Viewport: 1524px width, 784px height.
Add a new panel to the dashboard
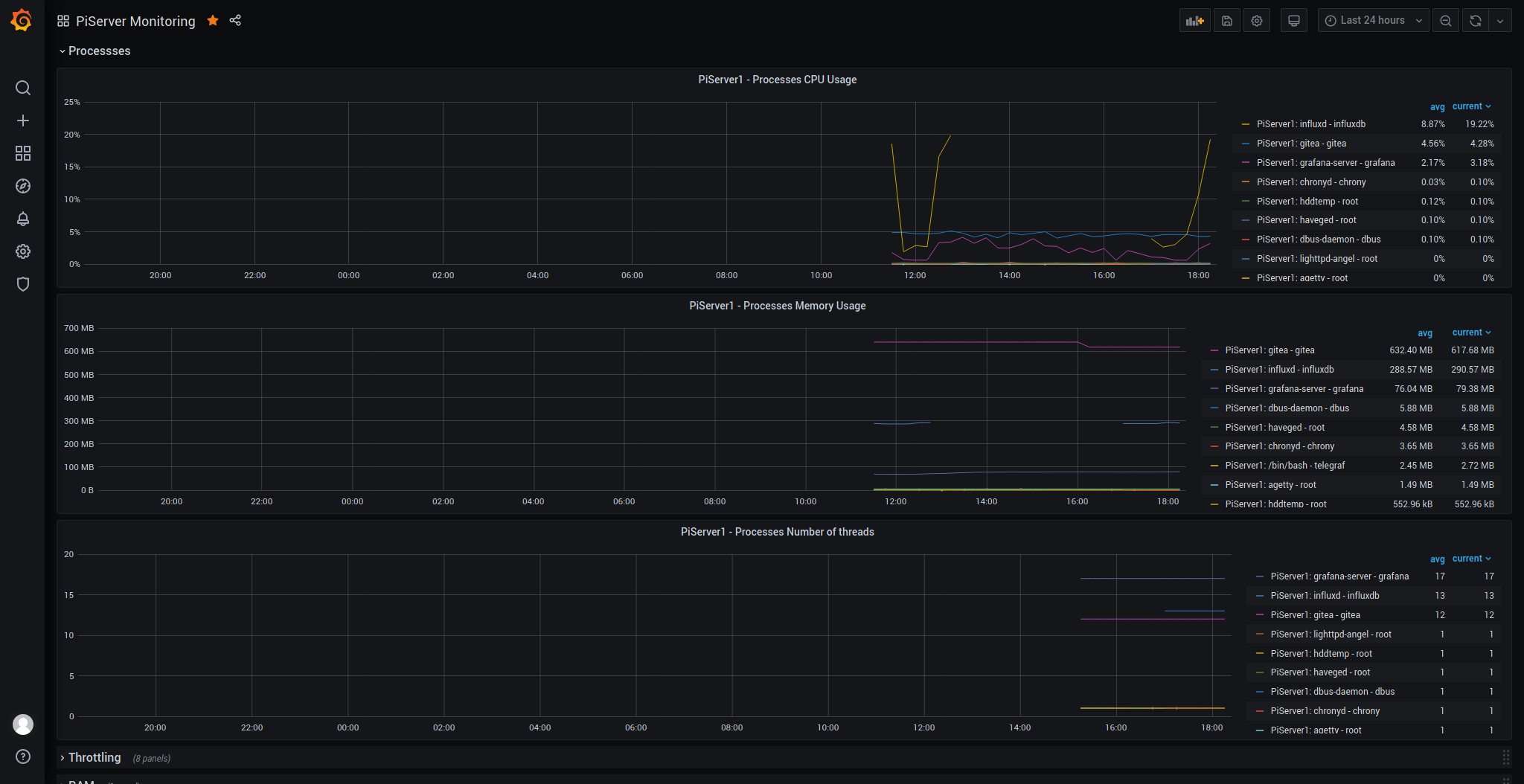click(x=1195, y=21)
